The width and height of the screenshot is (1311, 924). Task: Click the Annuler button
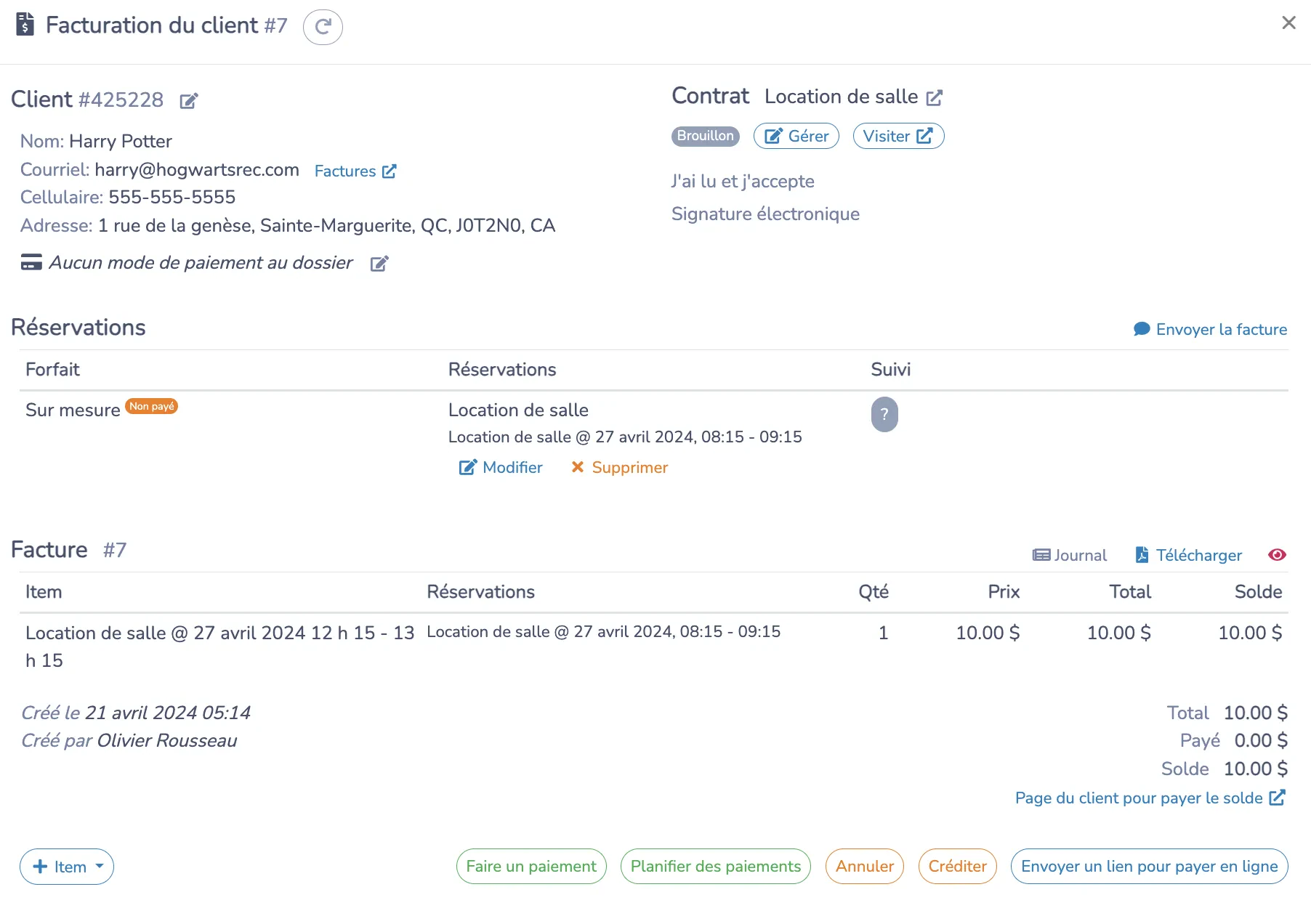click(x=865, y=867)
